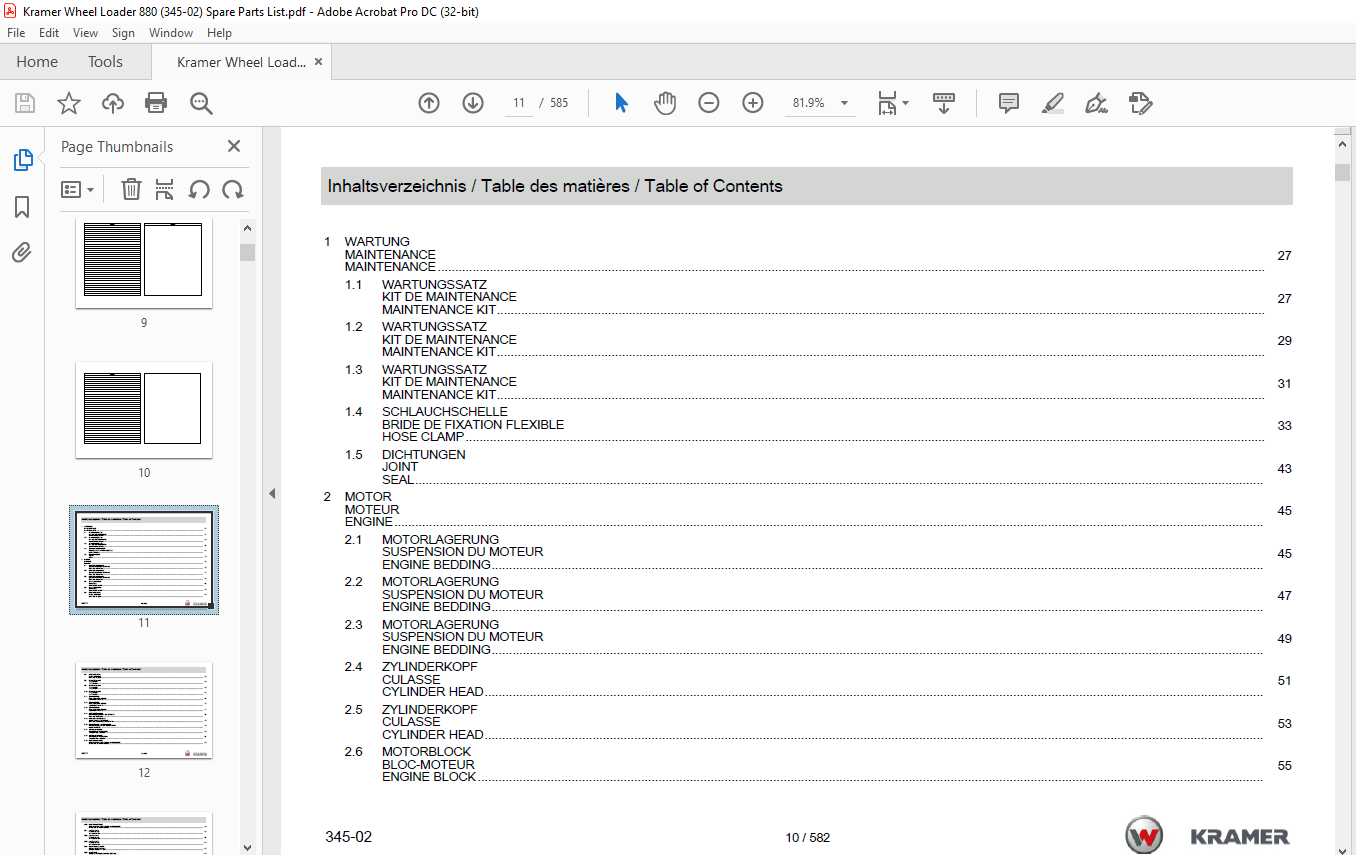
Task: Open the stamp tool icon
Action: pyautogui.click(x=1141, y=103)
